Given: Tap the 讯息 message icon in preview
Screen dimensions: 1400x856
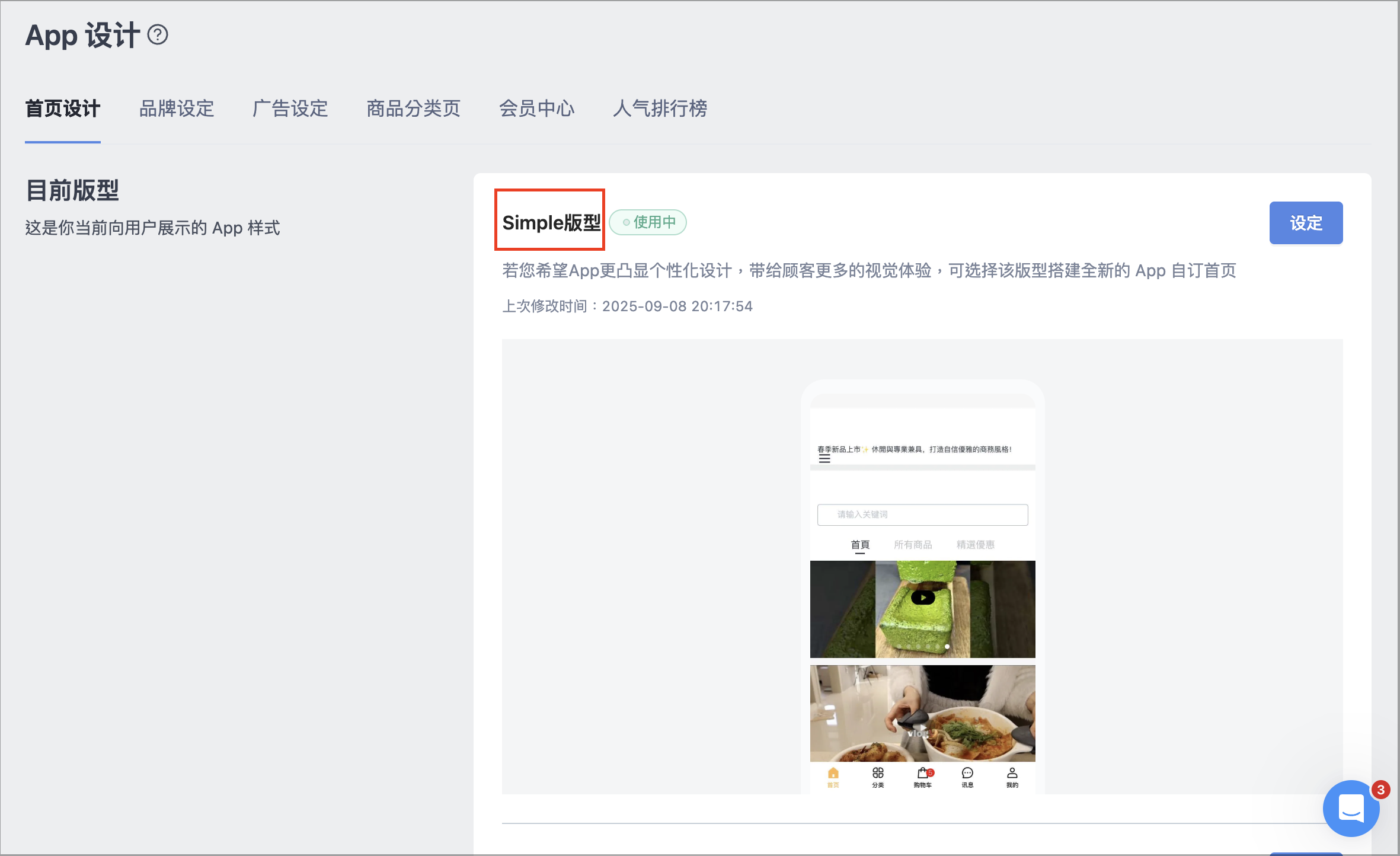Looking at the screenshot, I should [x=967, y=777].
